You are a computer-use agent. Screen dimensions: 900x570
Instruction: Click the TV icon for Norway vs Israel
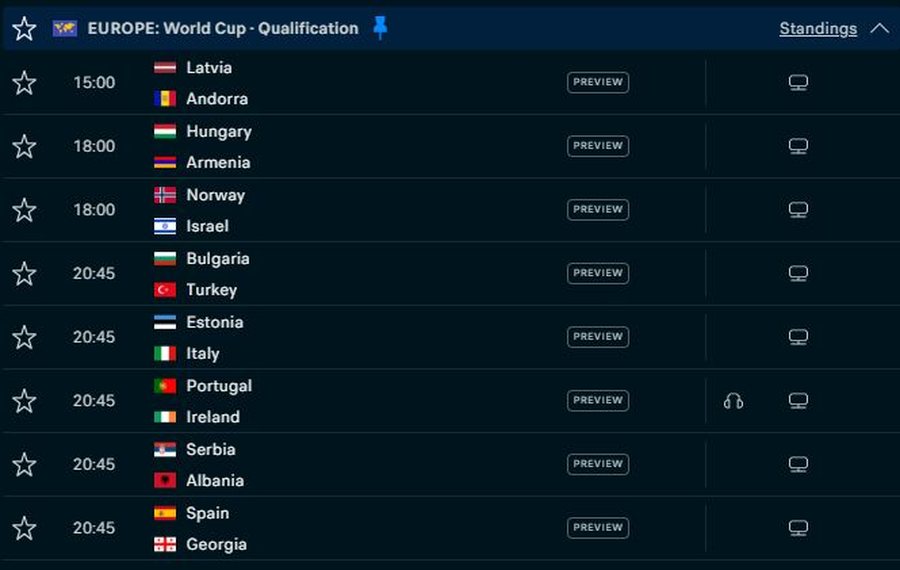pos(798,210)
